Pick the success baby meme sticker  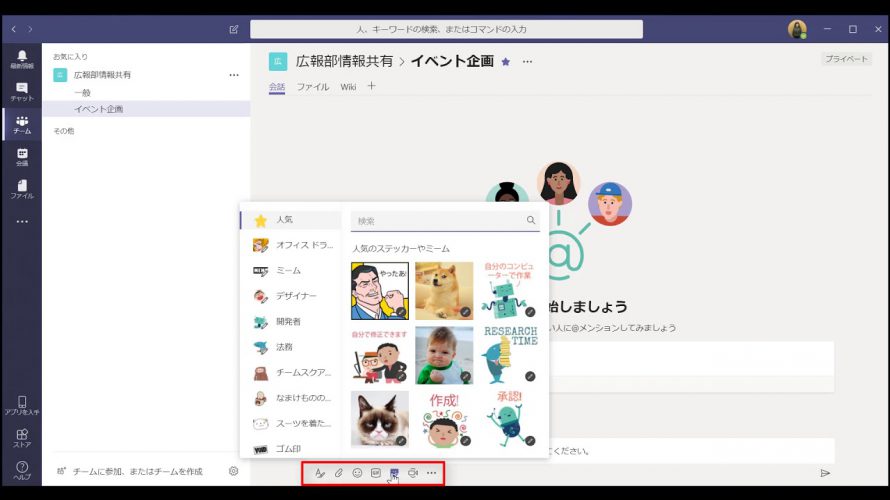(444, 355)
